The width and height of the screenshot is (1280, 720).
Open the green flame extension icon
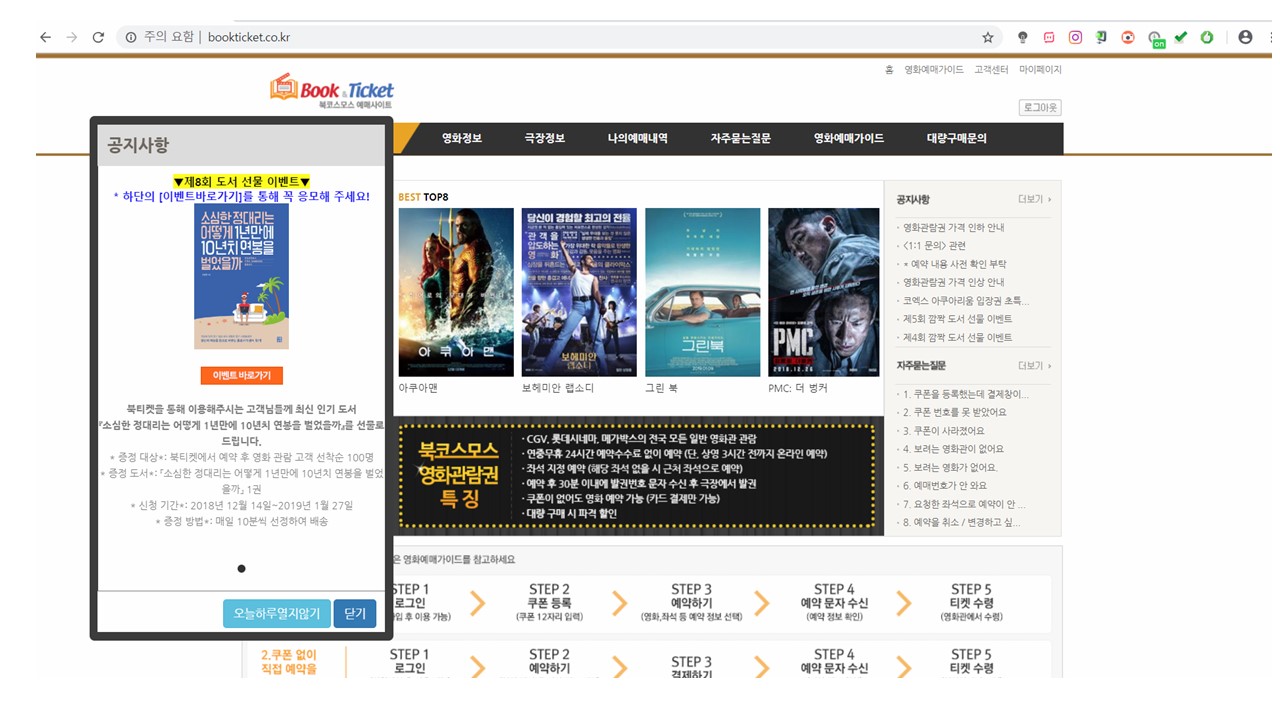pyautogui.click(x=1207, y=37)
